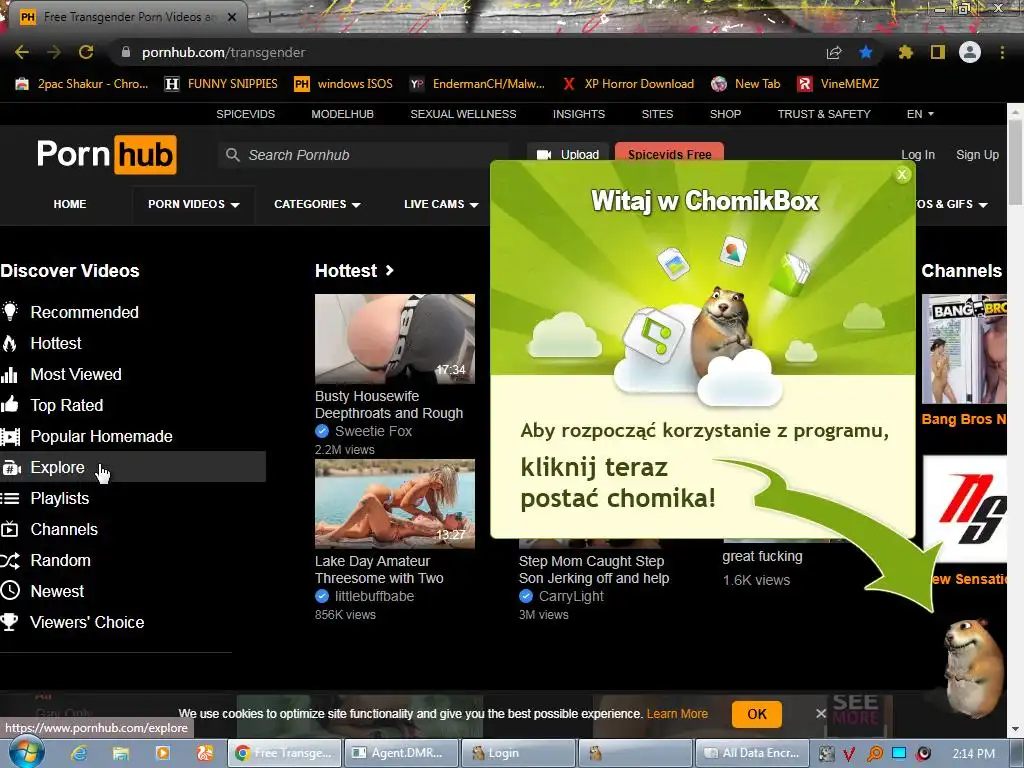Open the CarryLight uploader link

click(x=571, y=596)
